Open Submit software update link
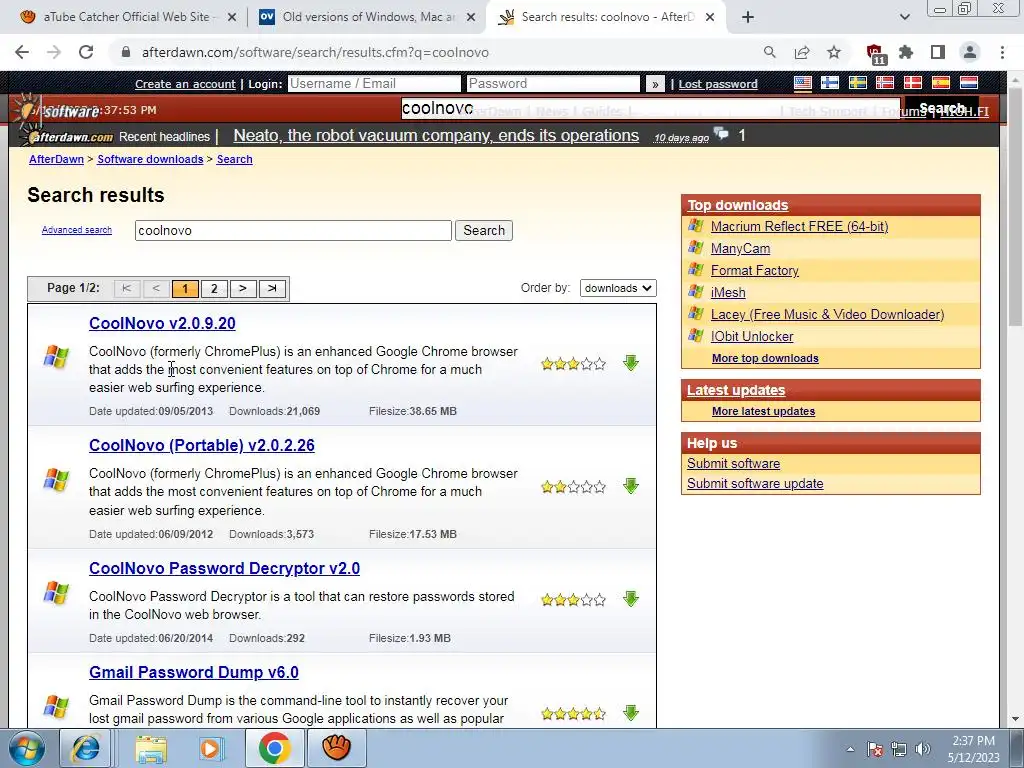Screen dimensions: 1024x768 click(x=755, y=483)
